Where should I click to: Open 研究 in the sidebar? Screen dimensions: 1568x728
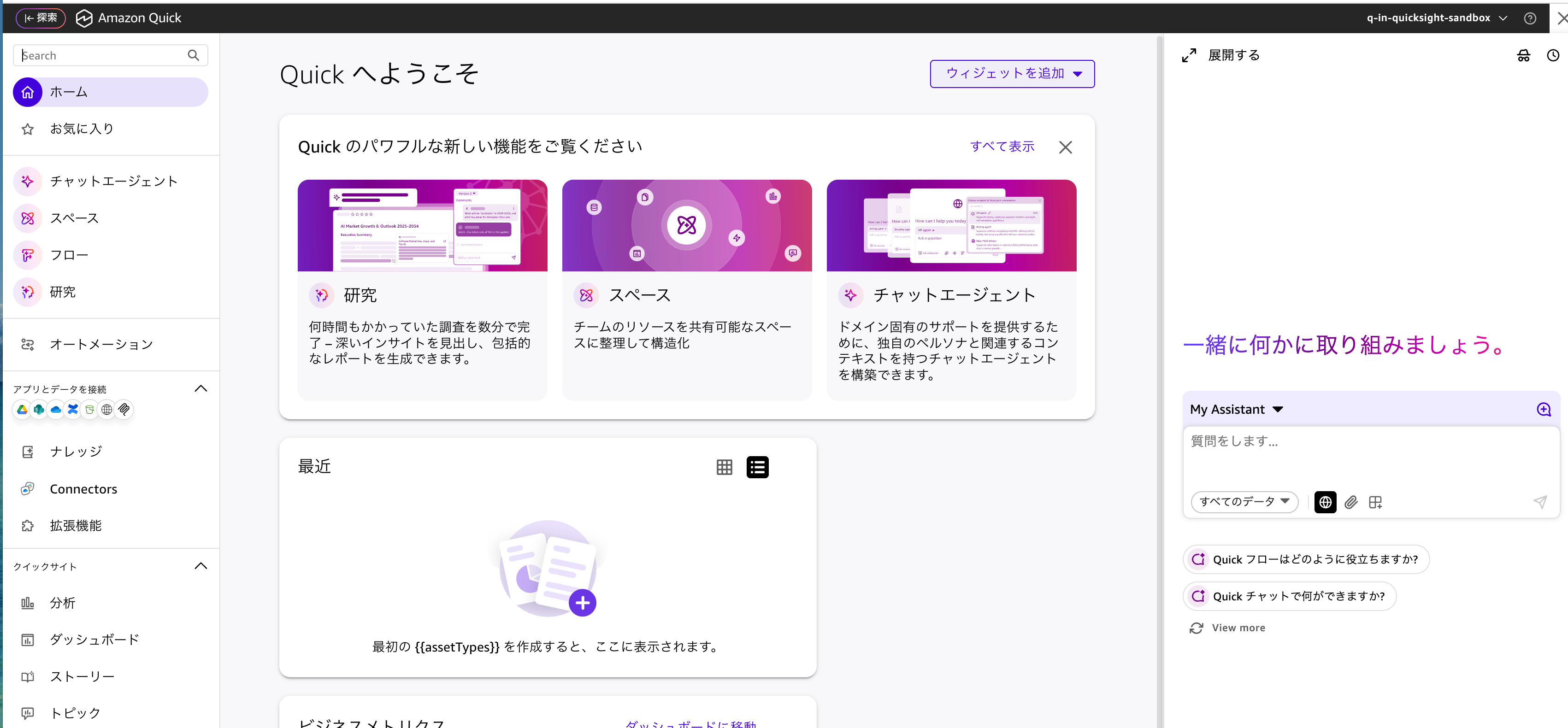110,292
